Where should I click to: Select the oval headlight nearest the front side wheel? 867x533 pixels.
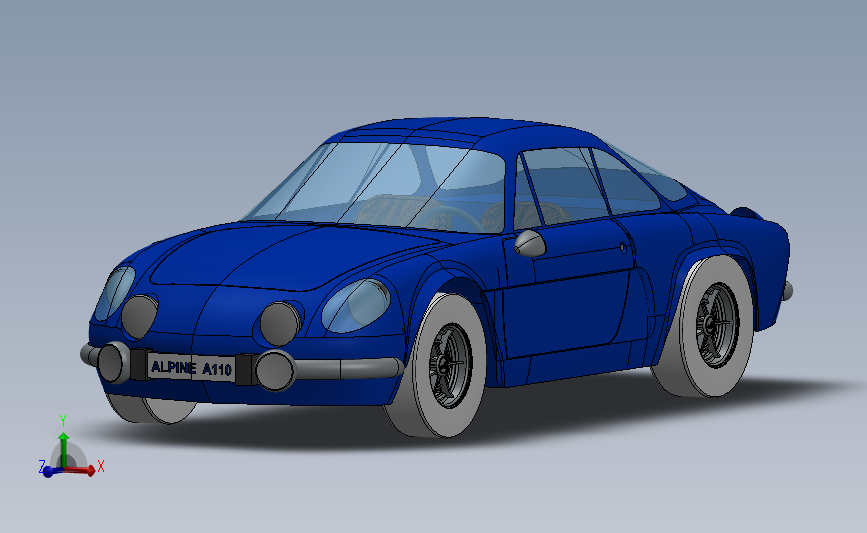tap(356, 305)
